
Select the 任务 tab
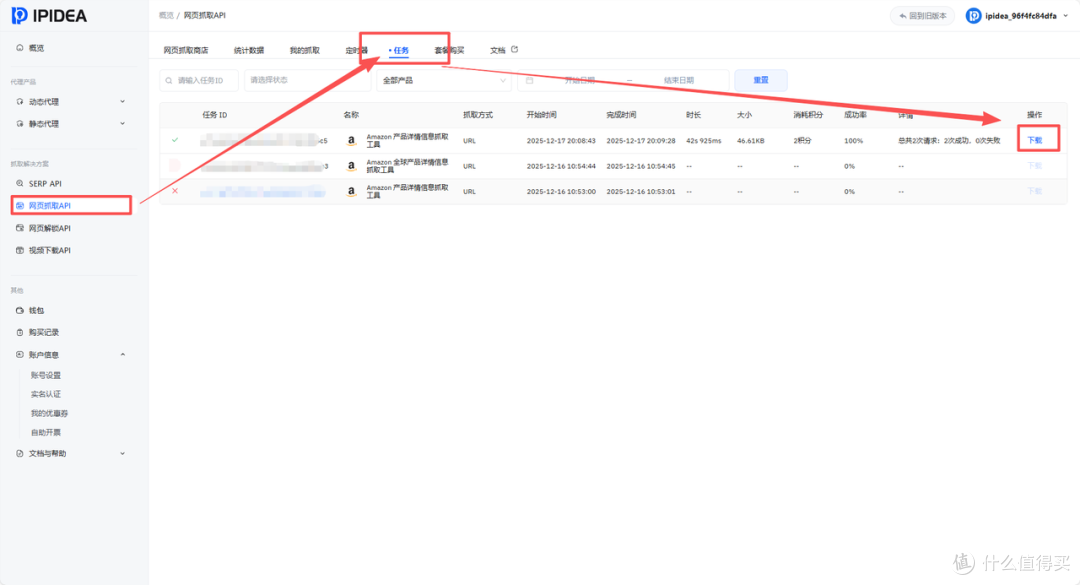click(x=400, y=50)
